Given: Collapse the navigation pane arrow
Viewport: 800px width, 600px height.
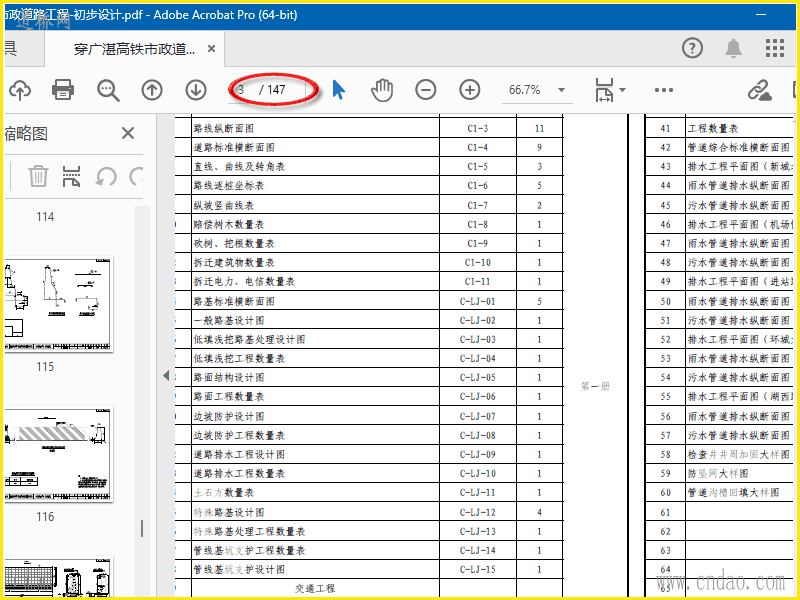Looking at the screenshot, I should coord(166,376).
